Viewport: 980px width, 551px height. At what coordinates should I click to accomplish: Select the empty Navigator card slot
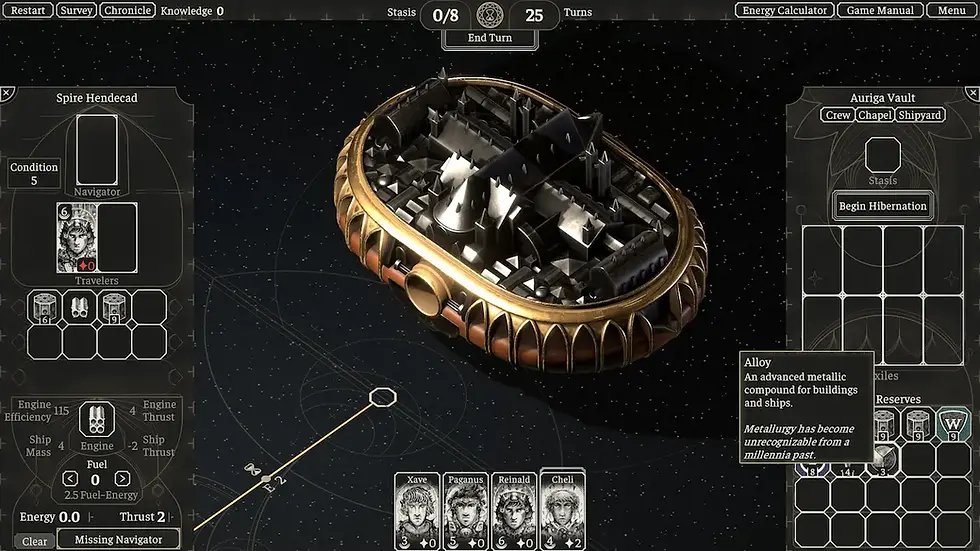pyautogui.click(x=97, y=150)
